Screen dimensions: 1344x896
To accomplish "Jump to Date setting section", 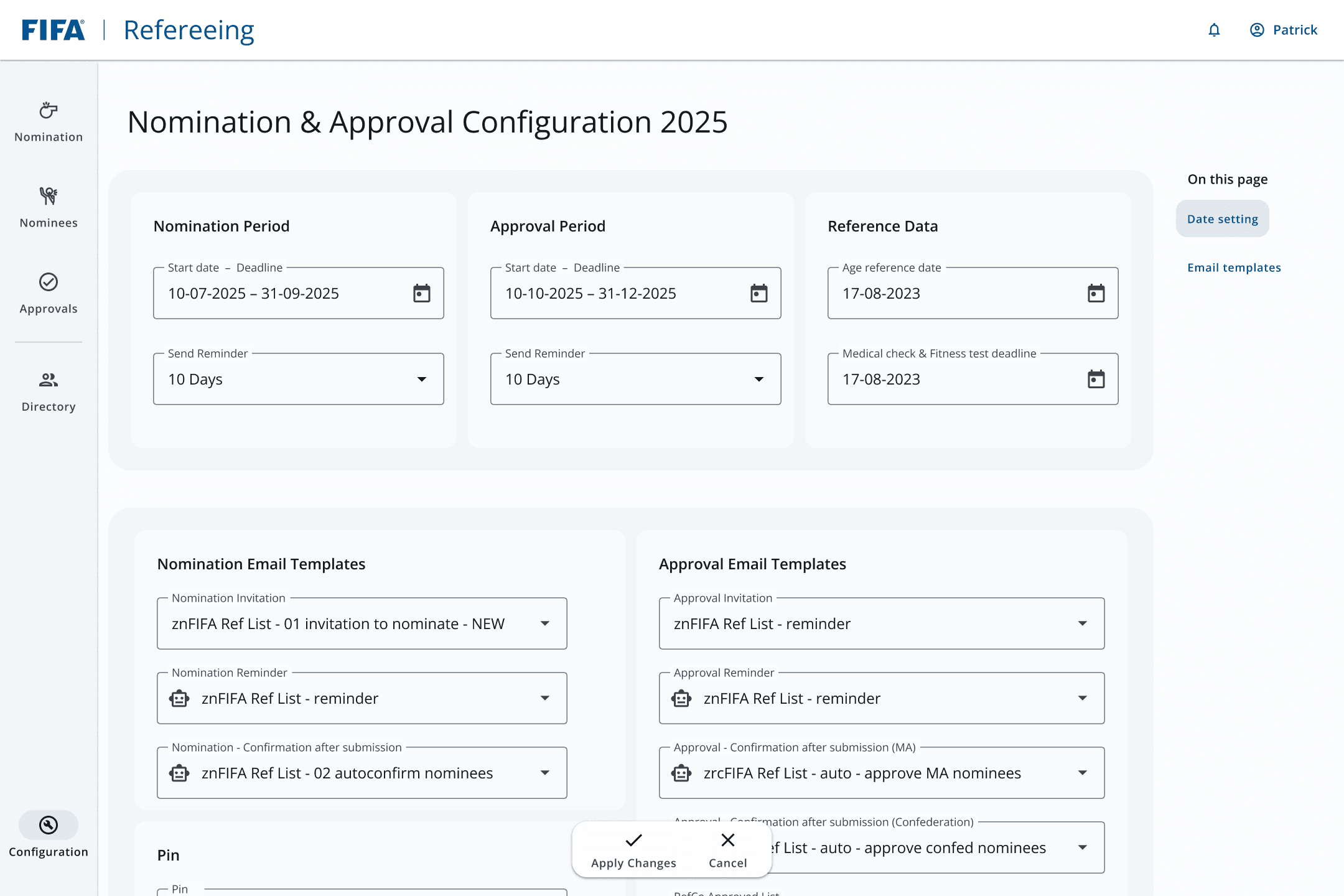I will tap(1222, 219).
